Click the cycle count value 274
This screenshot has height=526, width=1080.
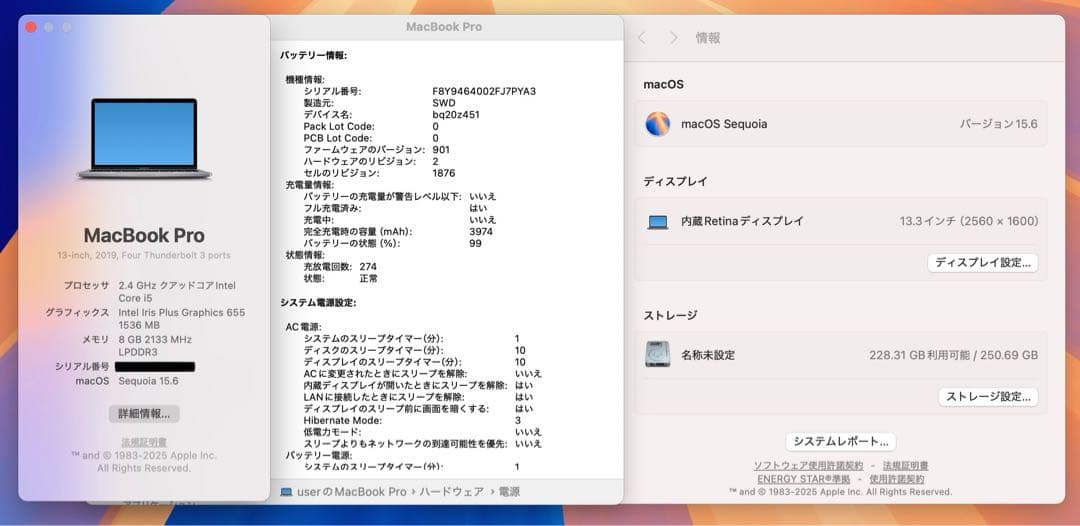click(368, 267)
